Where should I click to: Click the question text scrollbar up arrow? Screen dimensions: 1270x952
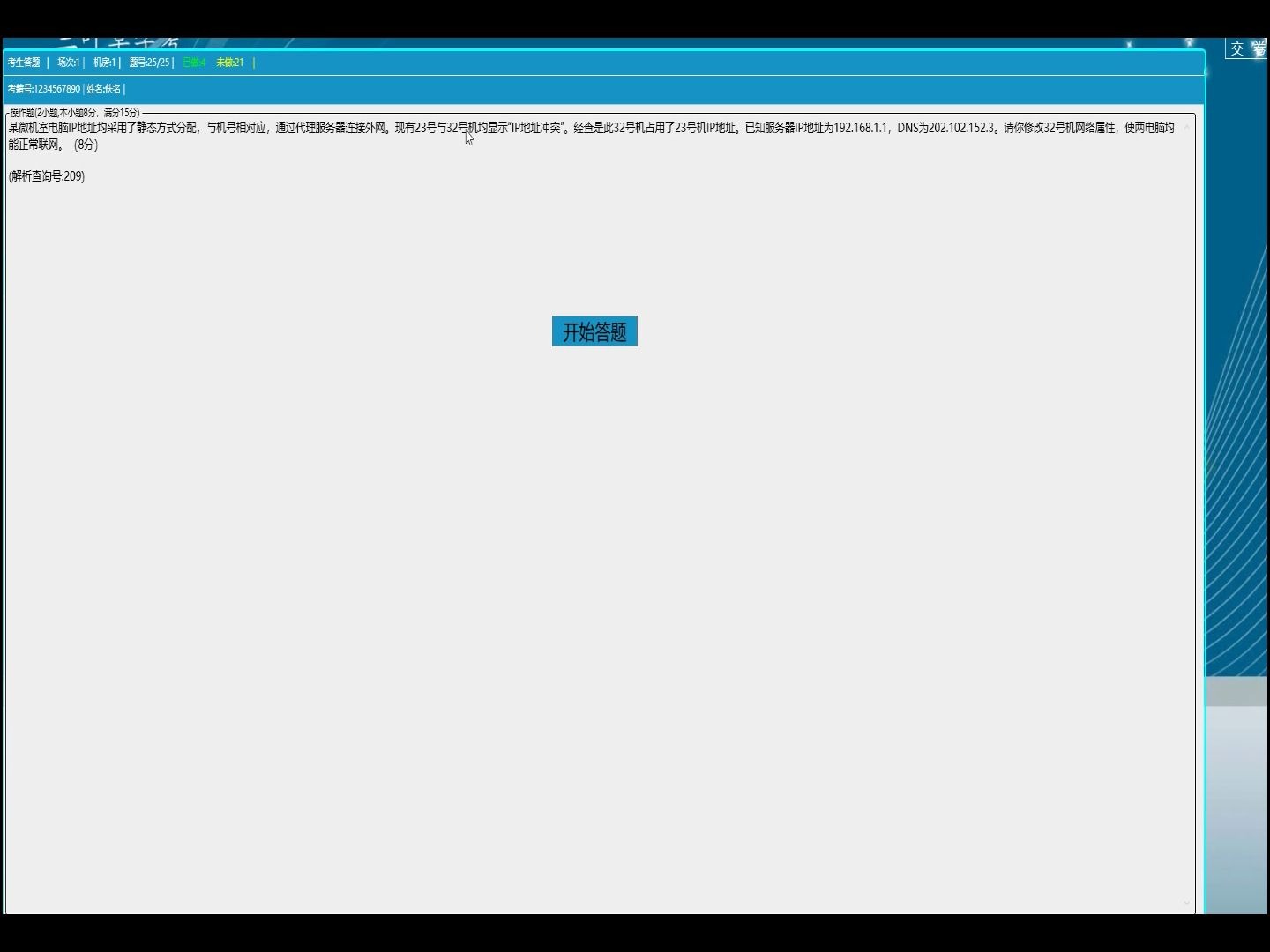pos(1186,126)
